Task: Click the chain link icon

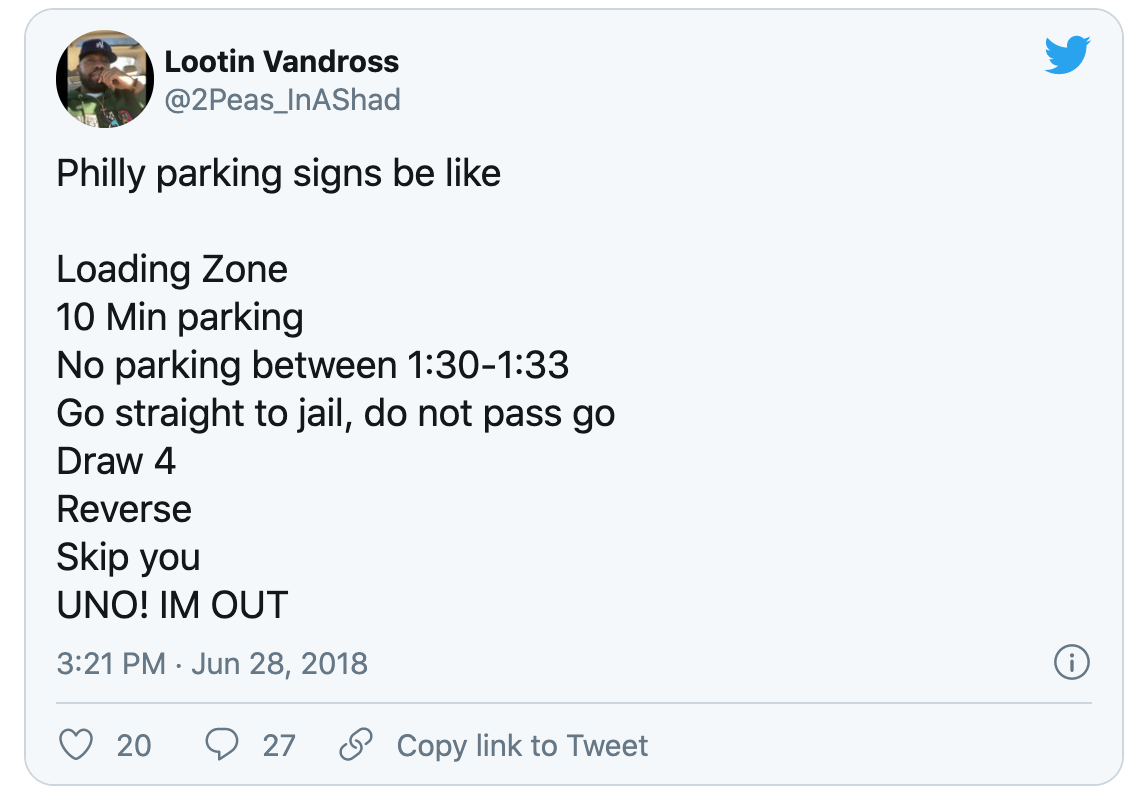Action: coord(356,745)
